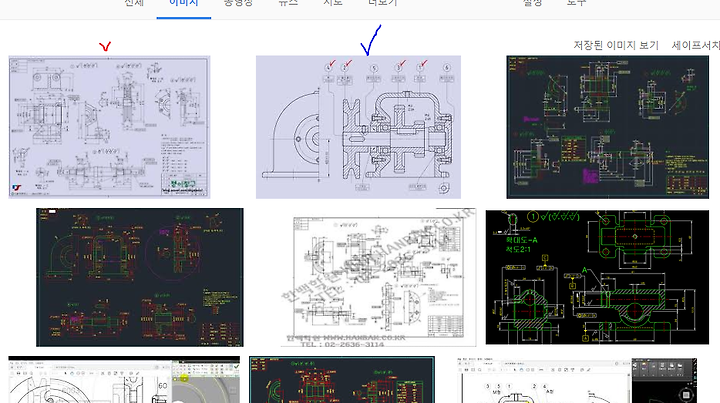The image size is (720, 403).
Task: Open the black thumbnail labeled '확대도-A 척도2:1'
Action: click(597, 277)
